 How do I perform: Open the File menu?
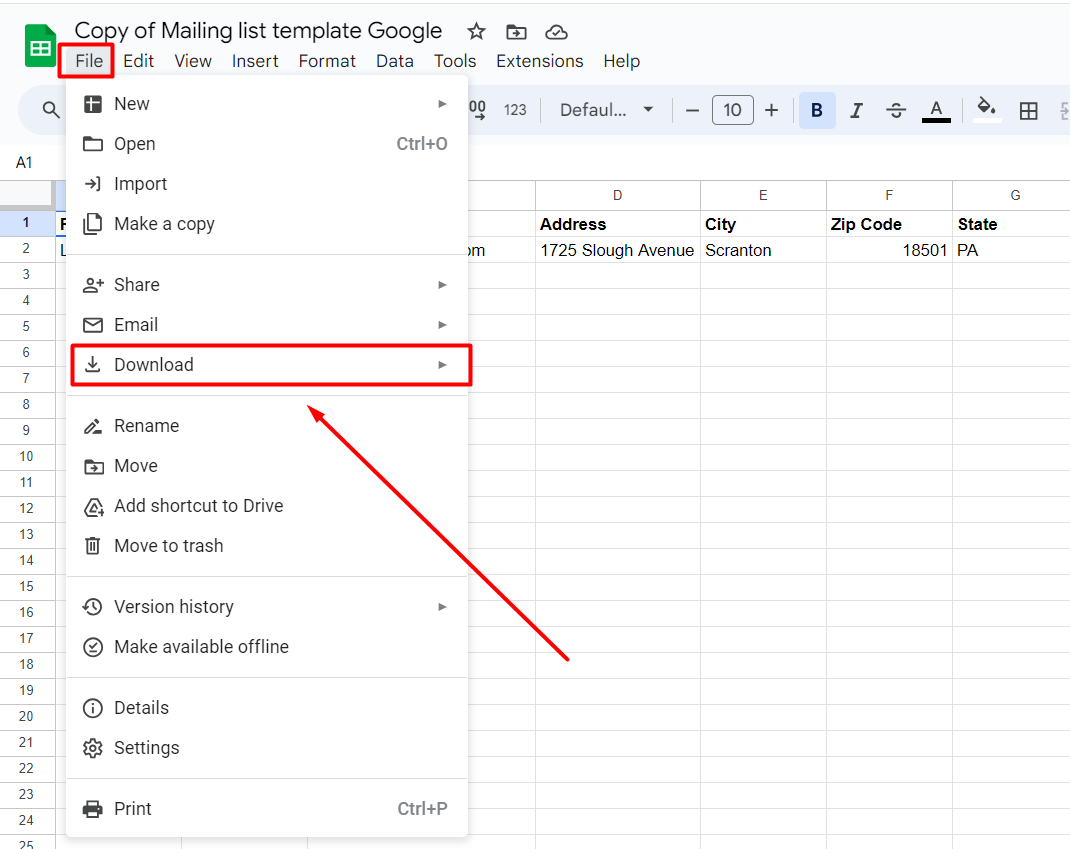(x=89, y=61)
